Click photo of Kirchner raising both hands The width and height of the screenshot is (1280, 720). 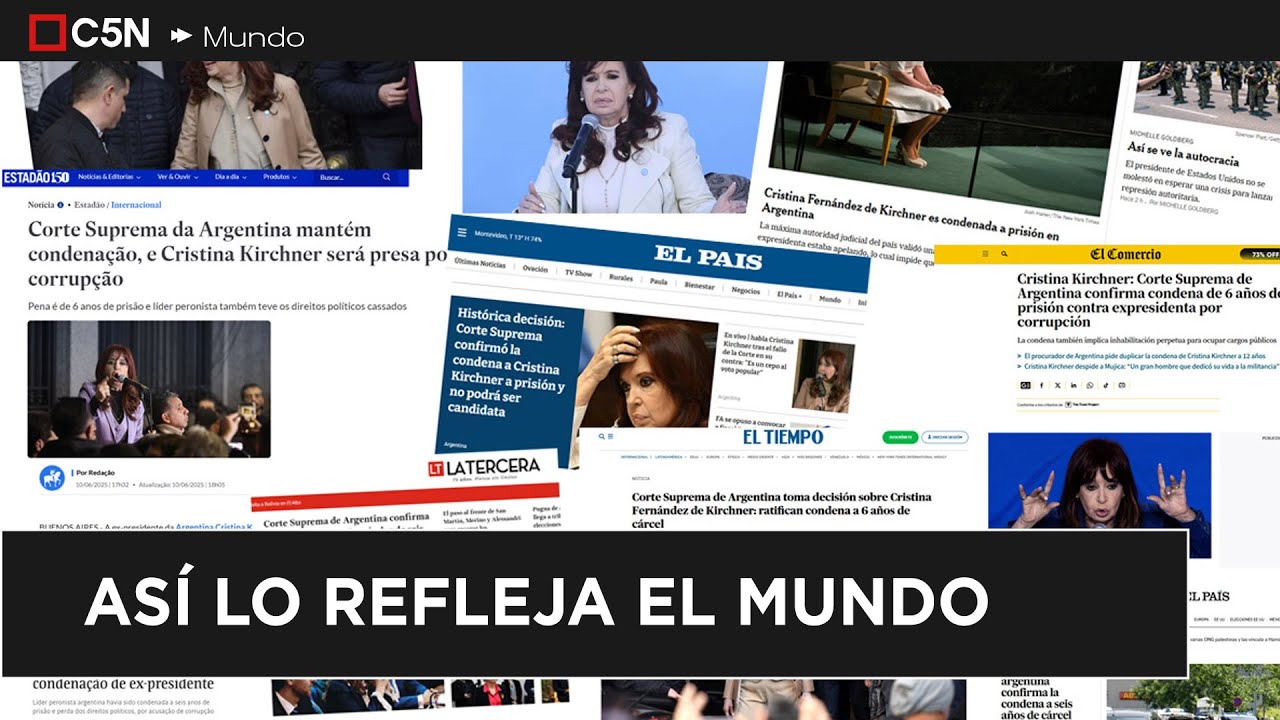click(1099, 494)
